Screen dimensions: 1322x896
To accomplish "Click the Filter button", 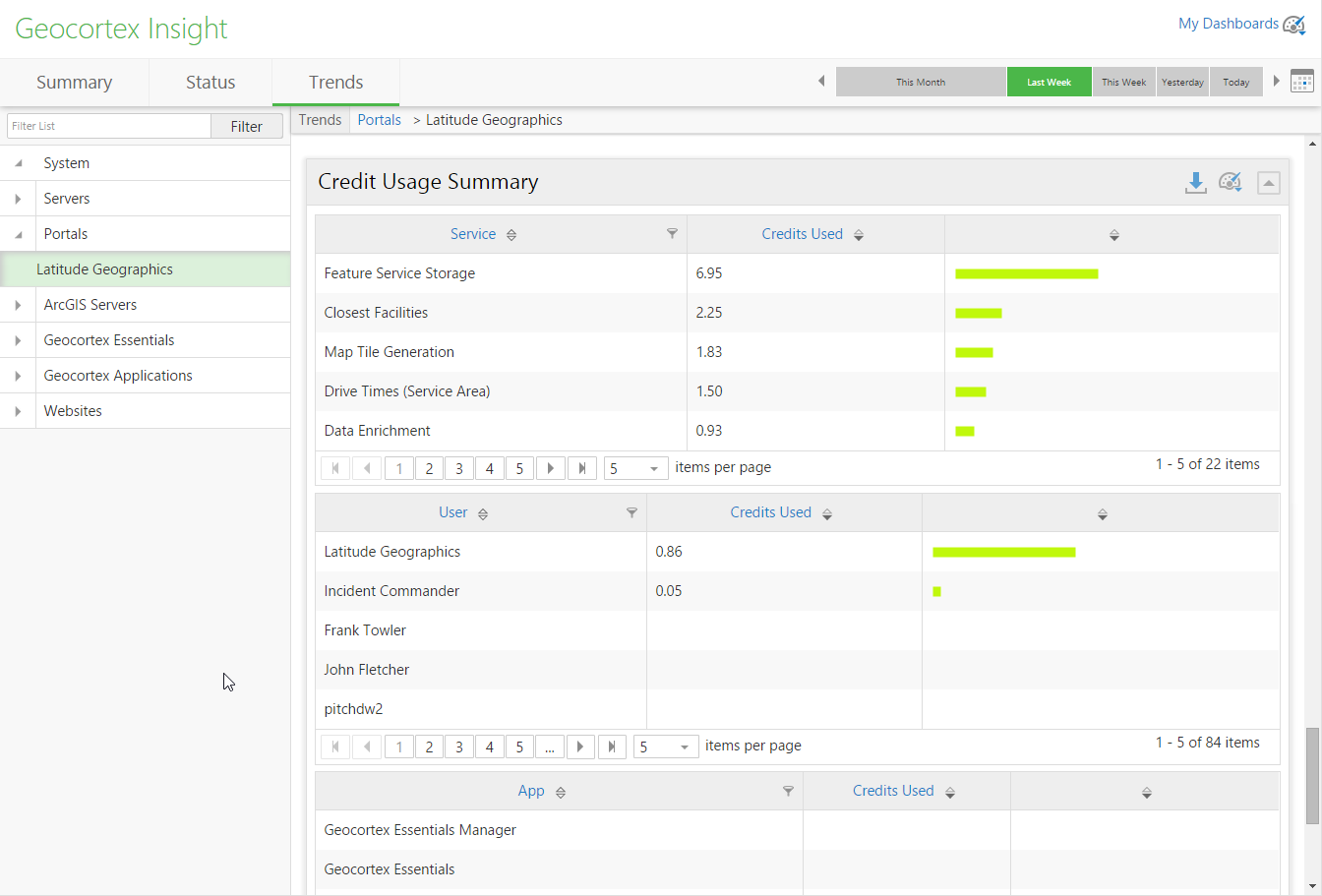I will coord(247,126).
